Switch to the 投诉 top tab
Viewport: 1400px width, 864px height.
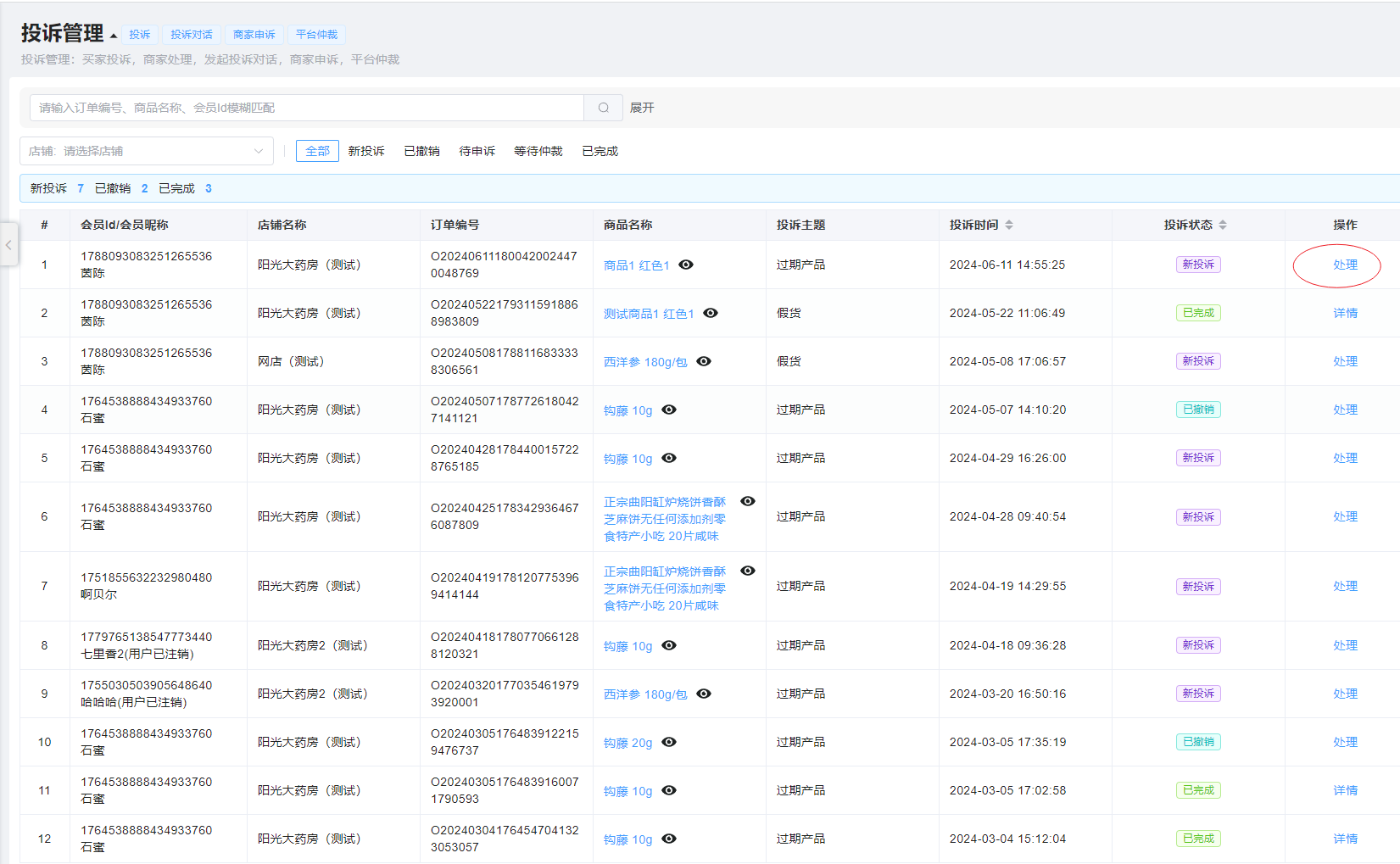140,35
